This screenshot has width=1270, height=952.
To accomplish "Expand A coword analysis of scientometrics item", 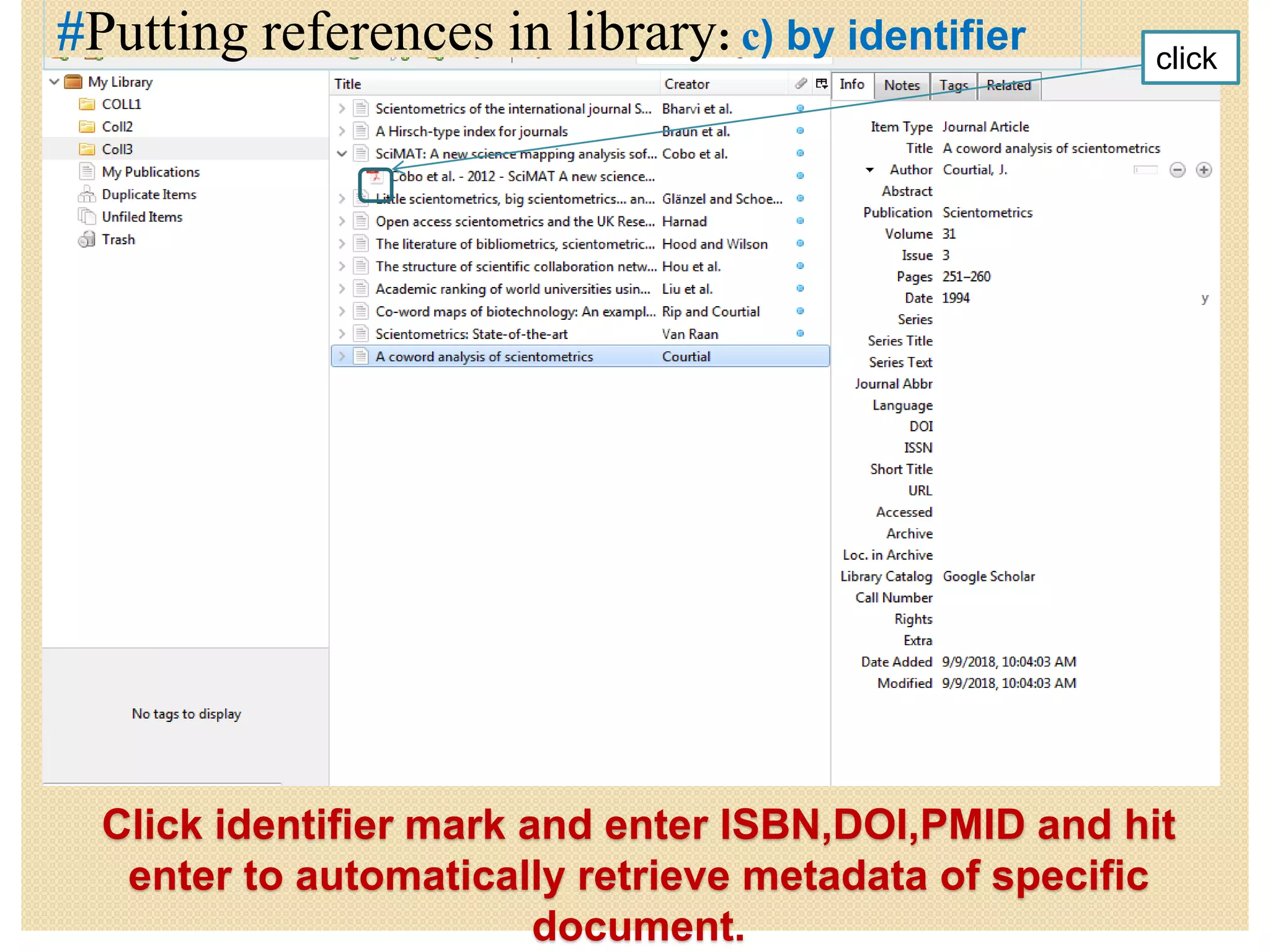I will [x=341, y=356].
